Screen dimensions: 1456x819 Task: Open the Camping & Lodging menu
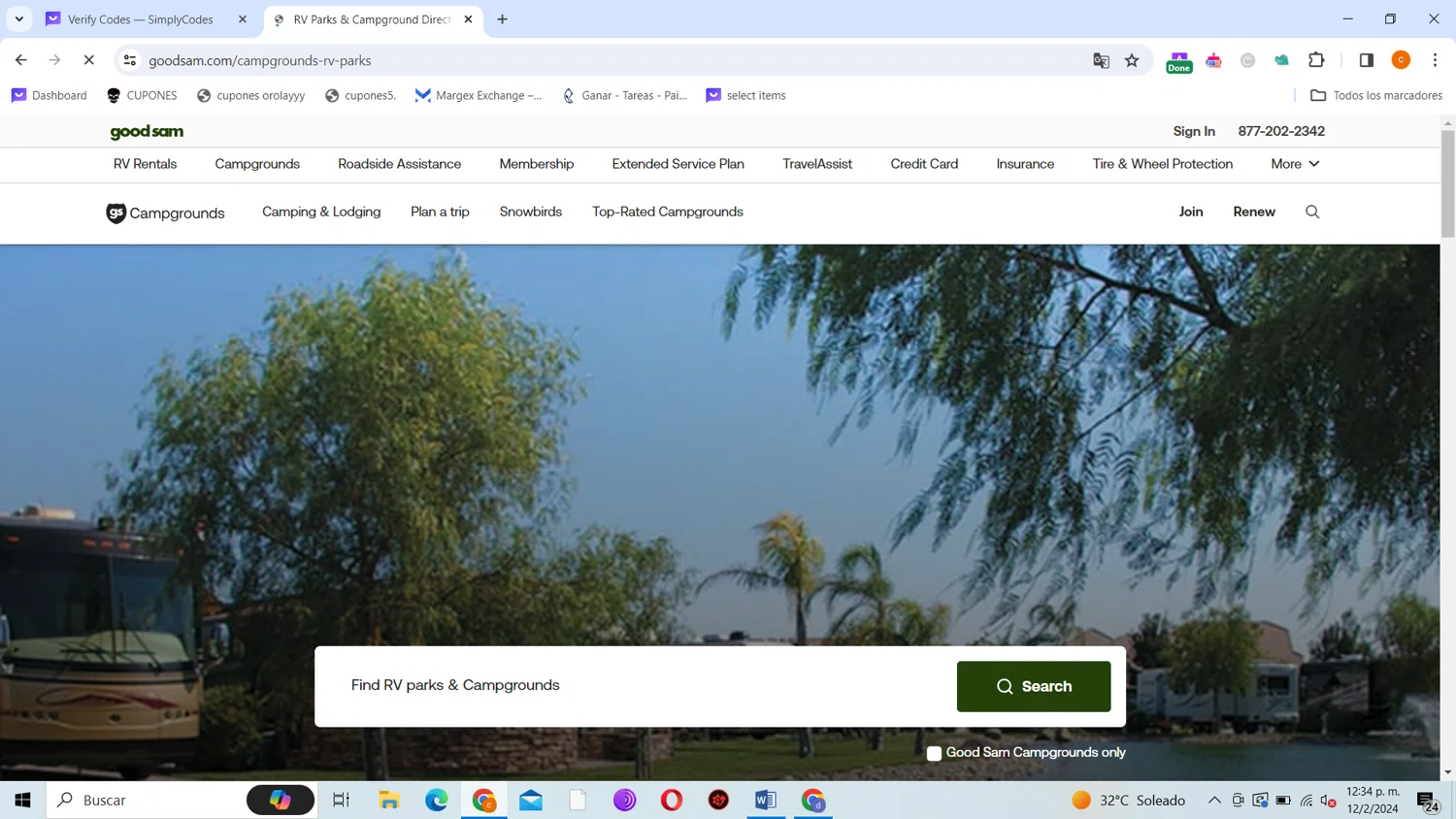321,212
